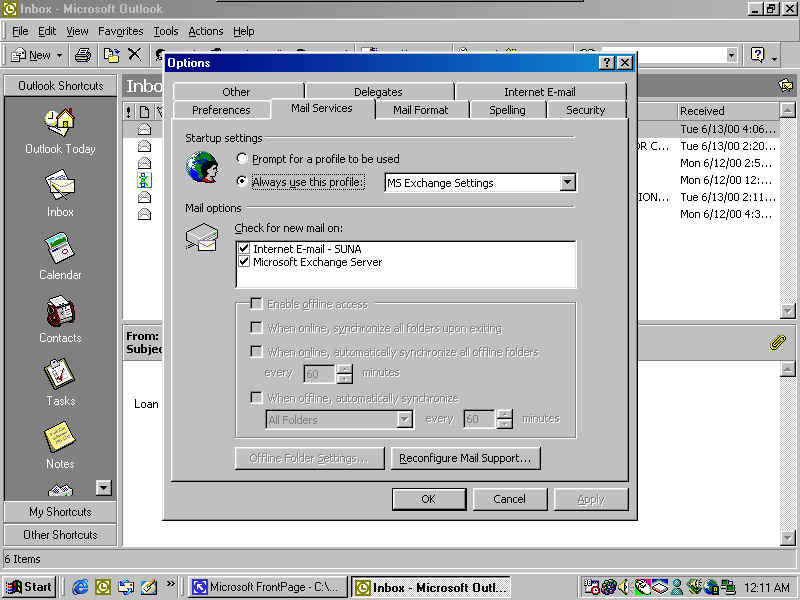Screen dimensions: 800x600
Task: Open the New button dropdown arrow
Action: tap(59, 55)
